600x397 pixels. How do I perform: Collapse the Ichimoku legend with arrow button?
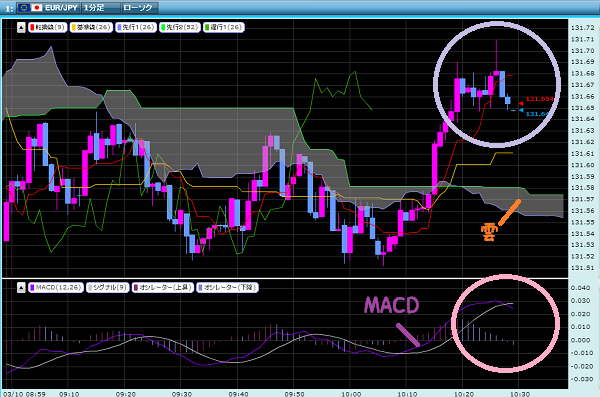point(21,27)
